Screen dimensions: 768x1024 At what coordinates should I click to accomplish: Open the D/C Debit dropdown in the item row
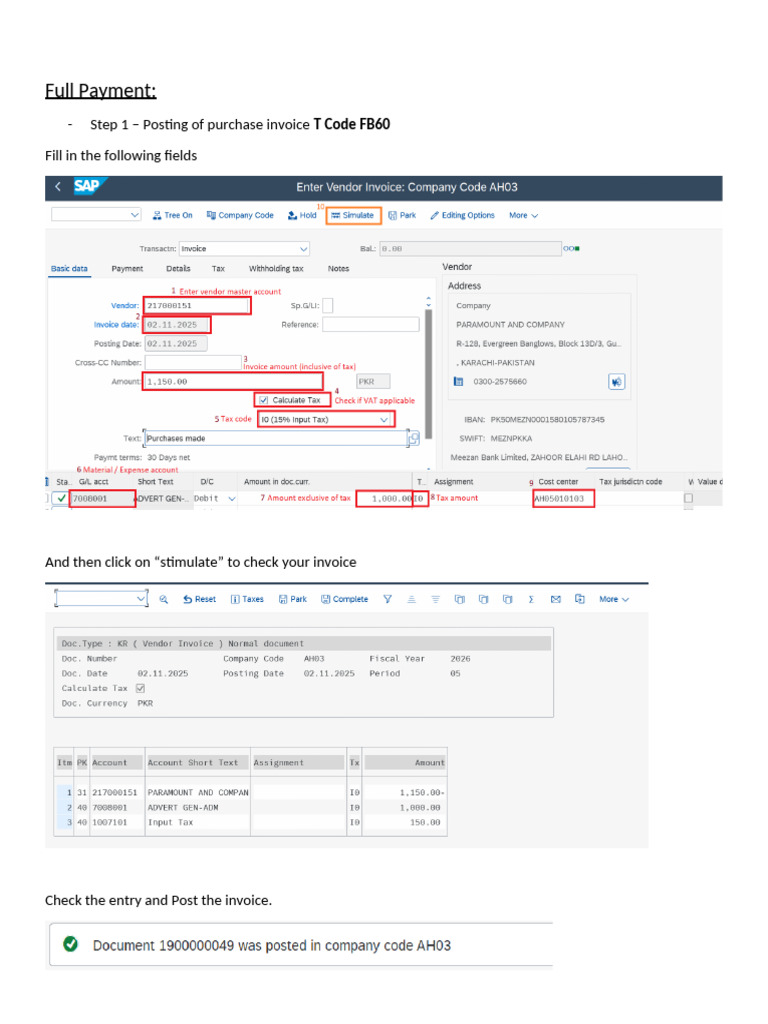tap(231, 498)
